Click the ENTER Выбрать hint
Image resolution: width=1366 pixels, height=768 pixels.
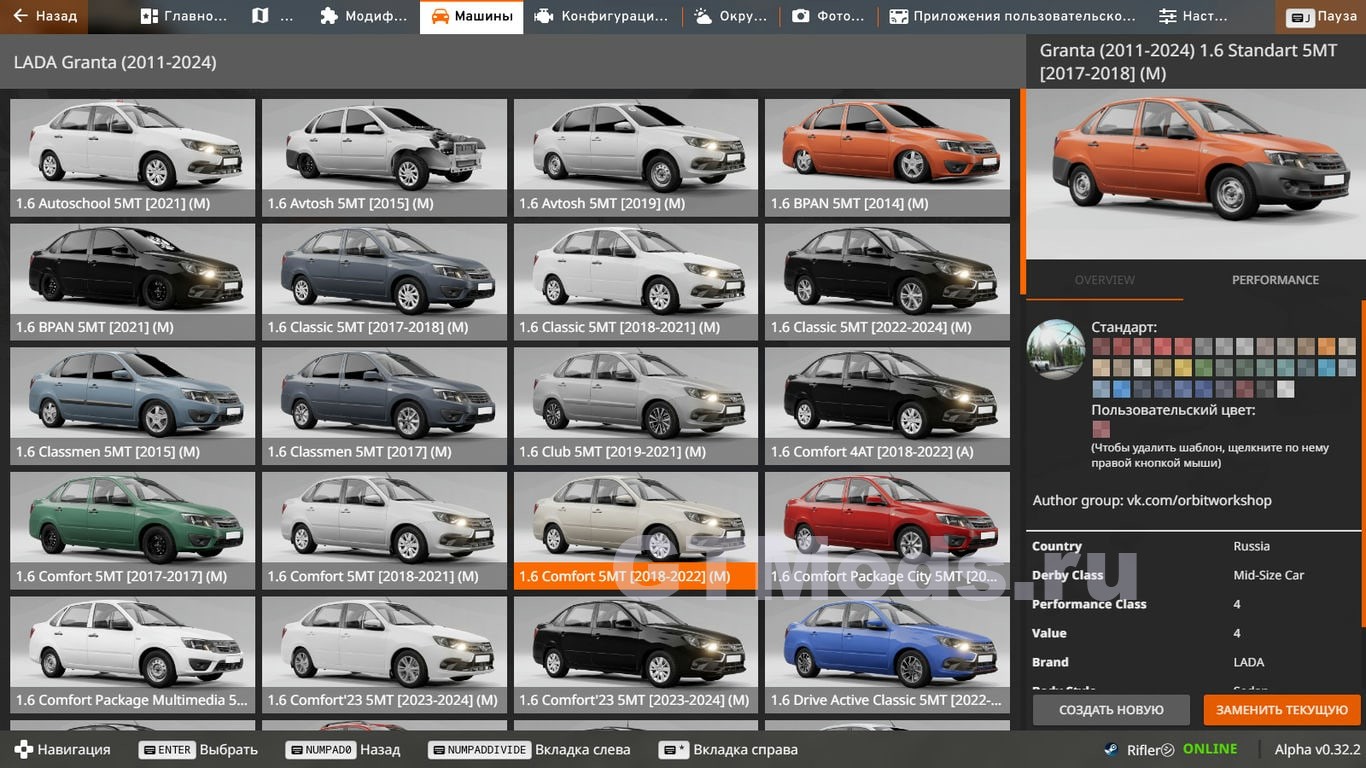click(198, 750)
